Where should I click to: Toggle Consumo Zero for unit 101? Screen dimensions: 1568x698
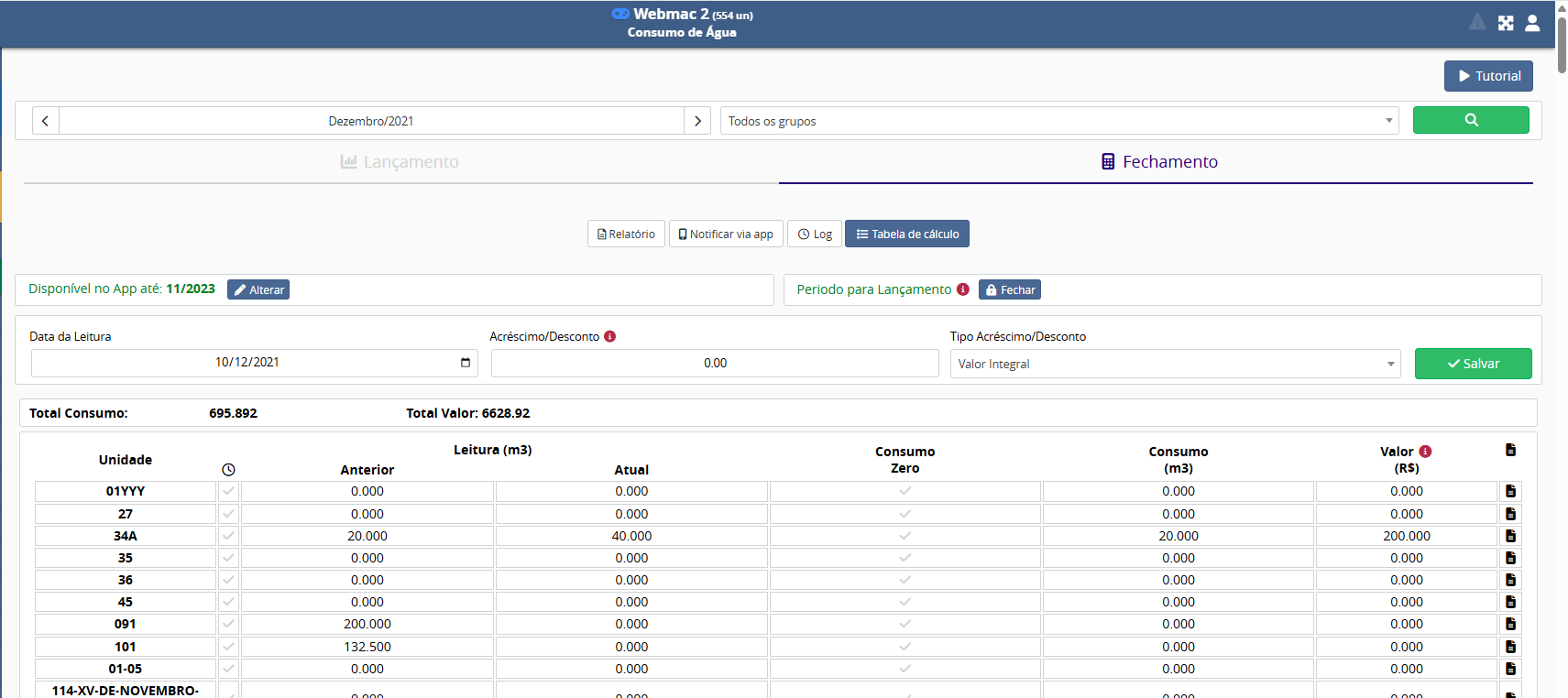905,647
